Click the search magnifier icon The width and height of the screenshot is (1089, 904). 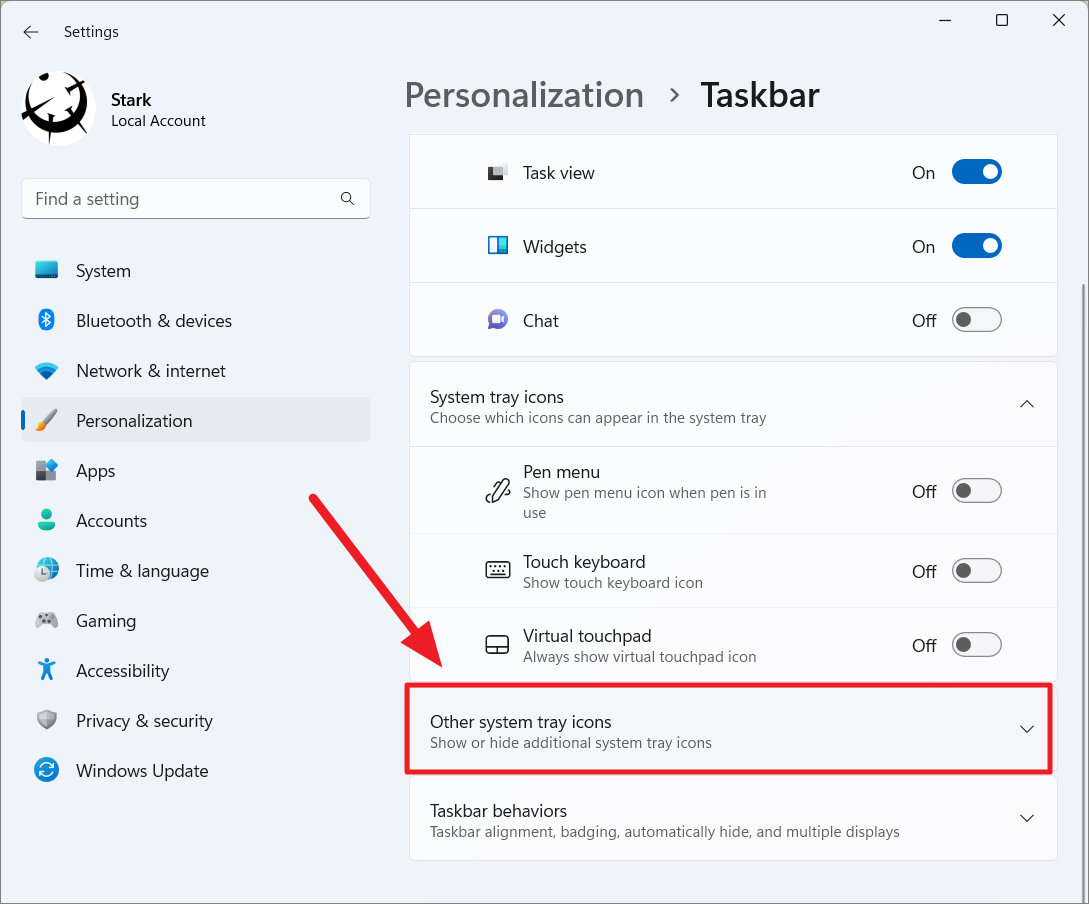click(x=347, y=199)
